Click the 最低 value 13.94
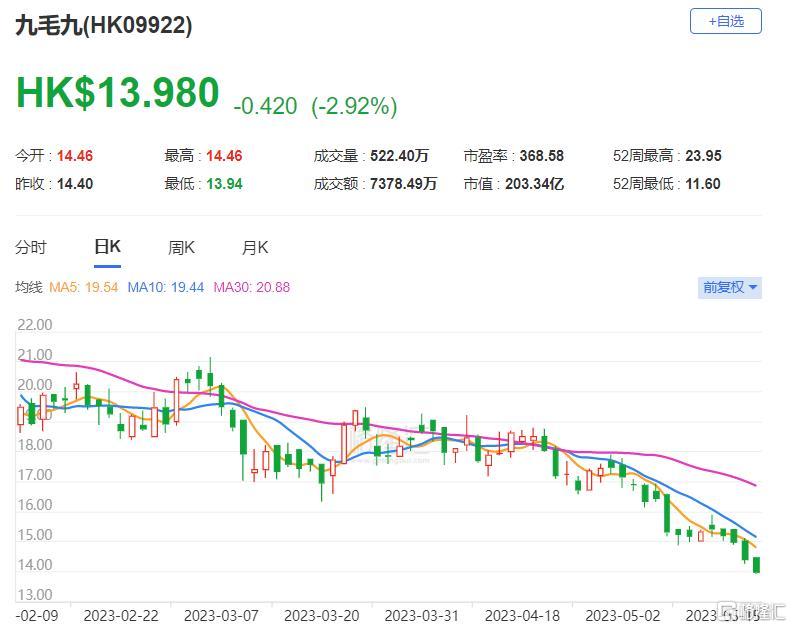Viewport: 792px width, 628px height. (x=224, y=183)
